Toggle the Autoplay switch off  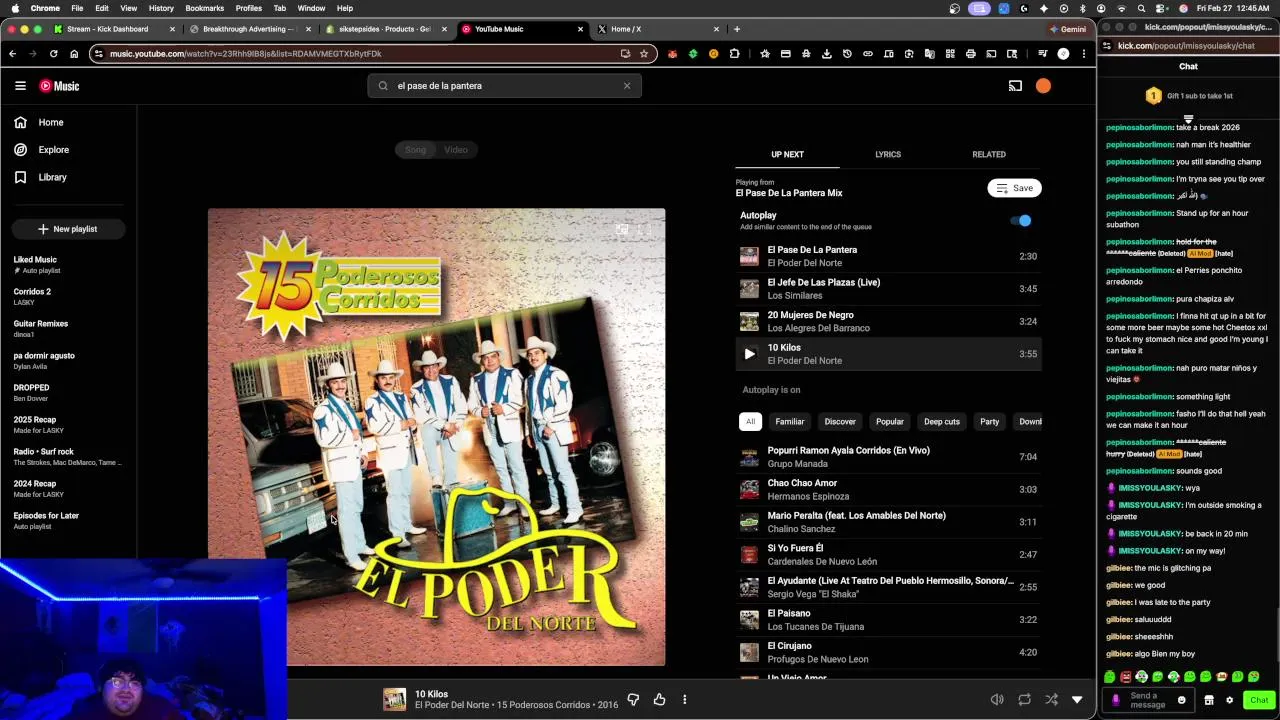tap(1021, 221)
